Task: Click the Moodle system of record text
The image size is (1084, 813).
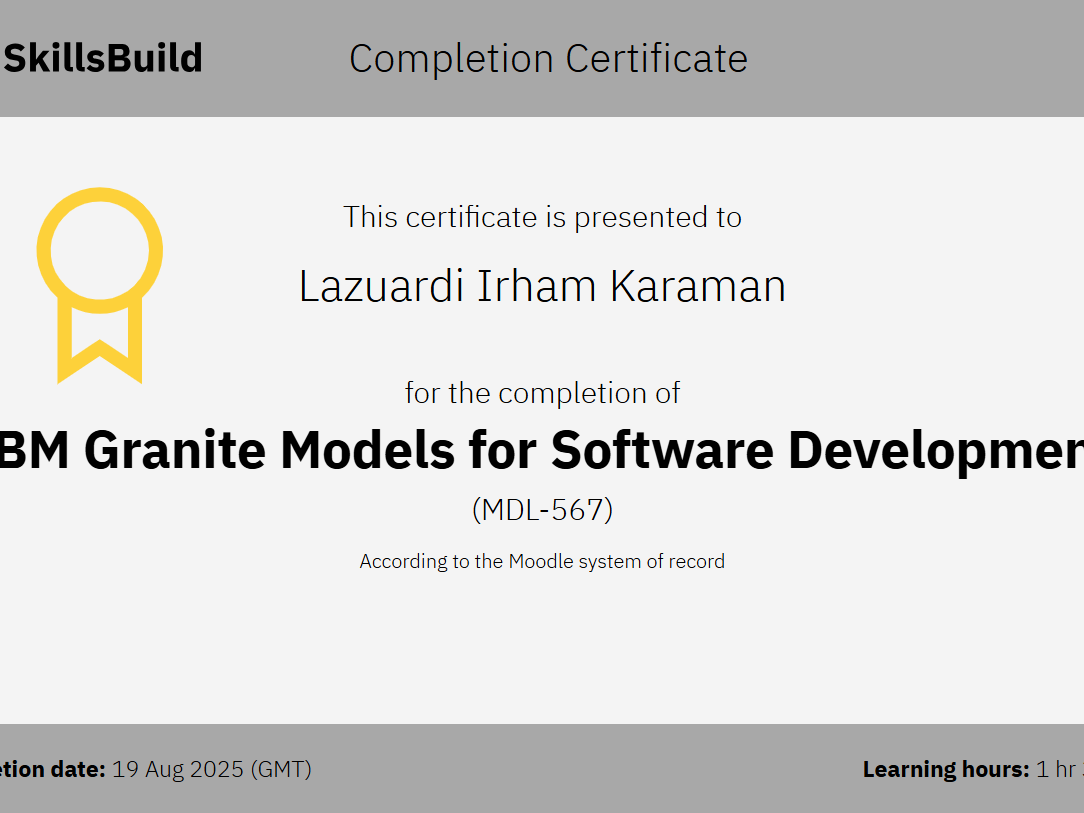Action: [542, 561]
